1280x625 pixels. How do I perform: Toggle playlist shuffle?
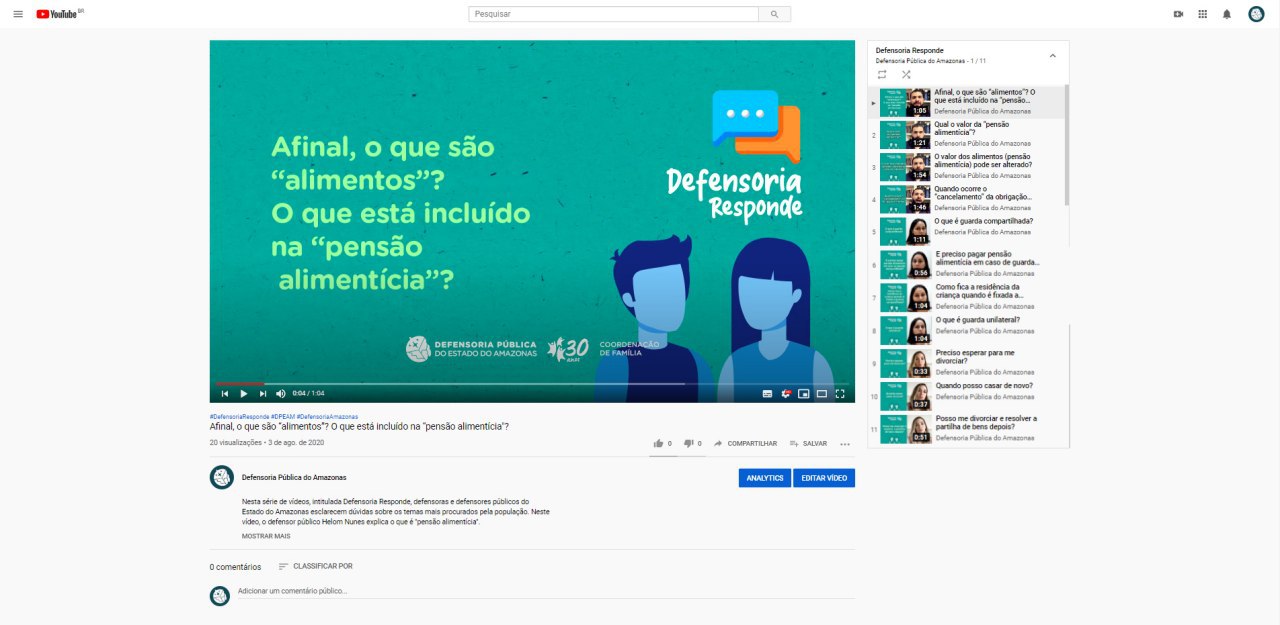(x=906, y=74)
